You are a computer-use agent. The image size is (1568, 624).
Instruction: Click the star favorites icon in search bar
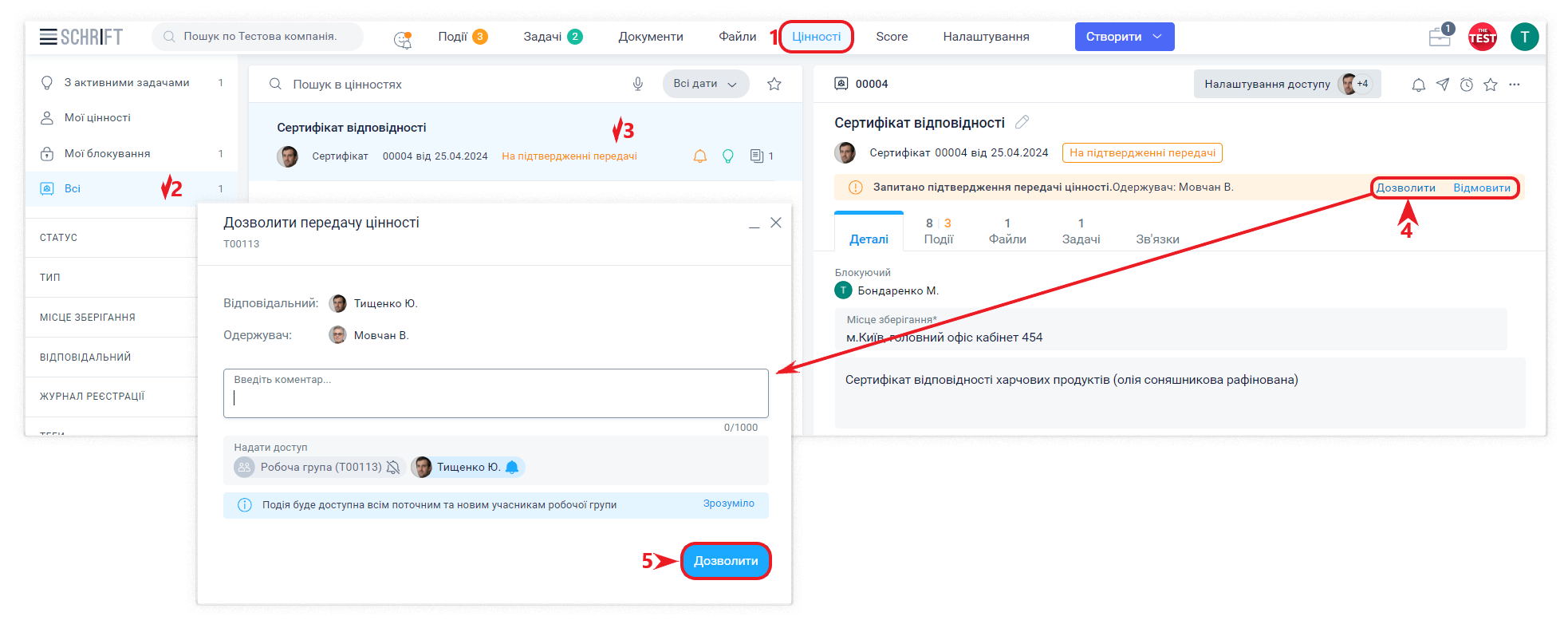(774, 84)
